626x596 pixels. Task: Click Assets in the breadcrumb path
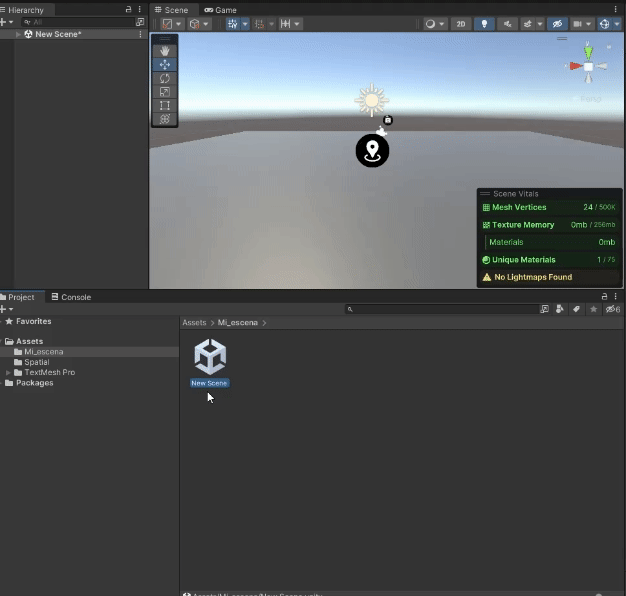[194, 323]
